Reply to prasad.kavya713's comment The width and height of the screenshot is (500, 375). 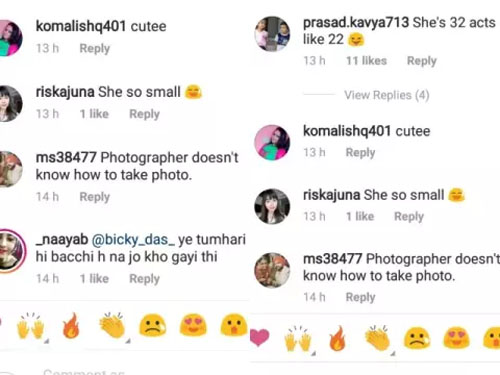(x=422, y=61)
